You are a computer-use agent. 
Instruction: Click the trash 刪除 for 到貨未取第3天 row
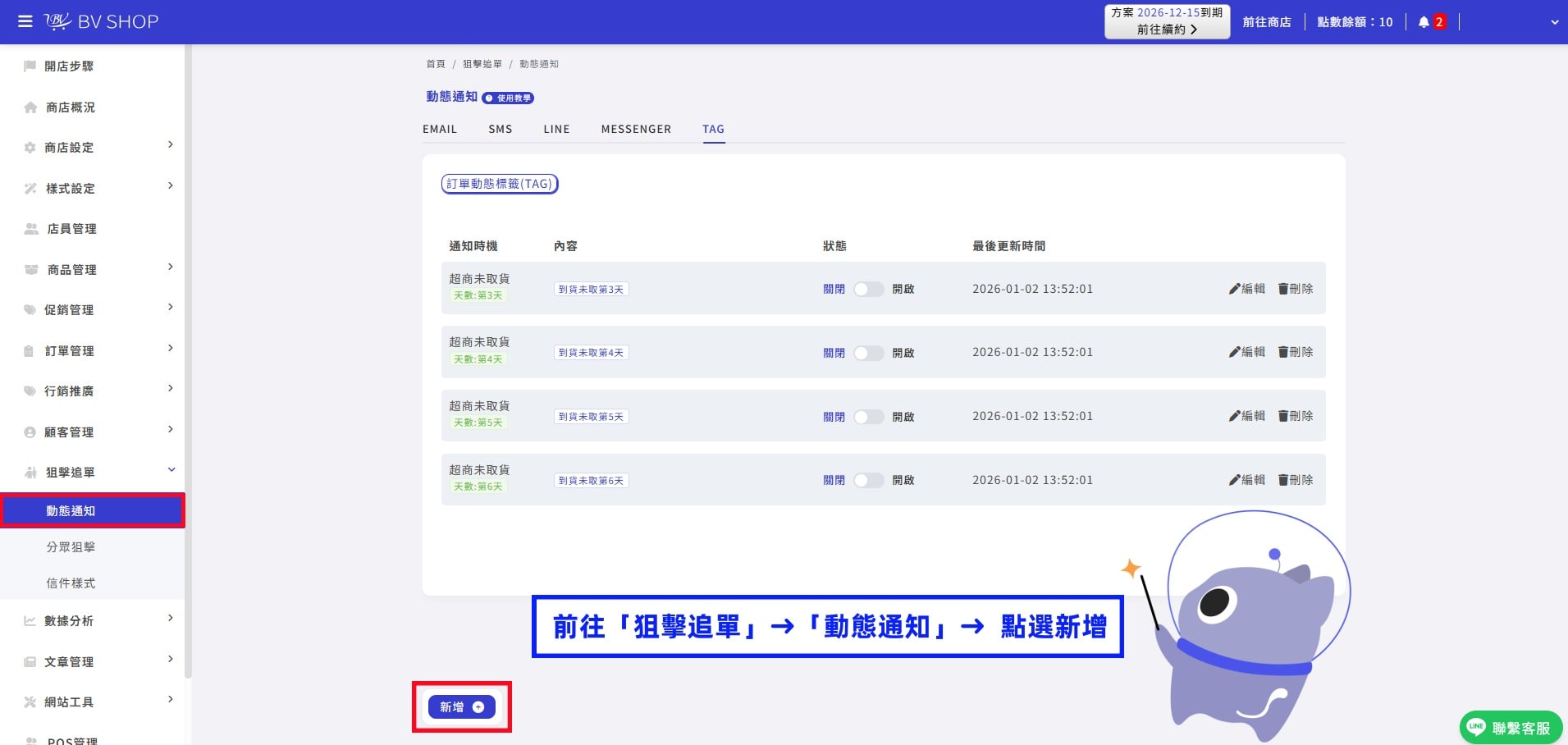1296,289
